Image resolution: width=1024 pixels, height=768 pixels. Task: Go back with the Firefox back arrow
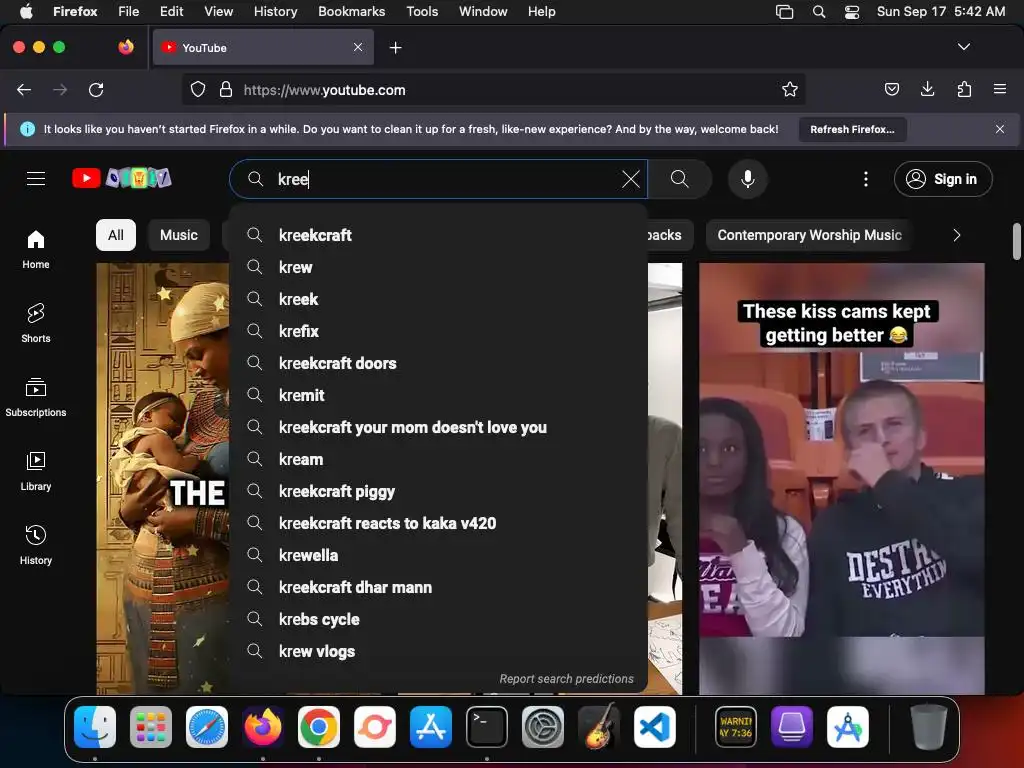[24, 89]
